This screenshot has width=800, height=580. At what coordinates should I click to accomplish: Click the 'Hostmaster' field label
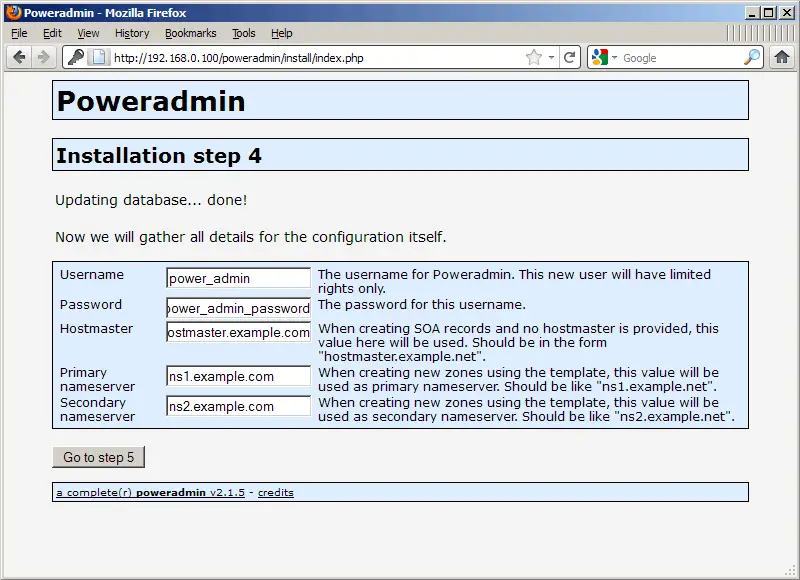(96, 329)
